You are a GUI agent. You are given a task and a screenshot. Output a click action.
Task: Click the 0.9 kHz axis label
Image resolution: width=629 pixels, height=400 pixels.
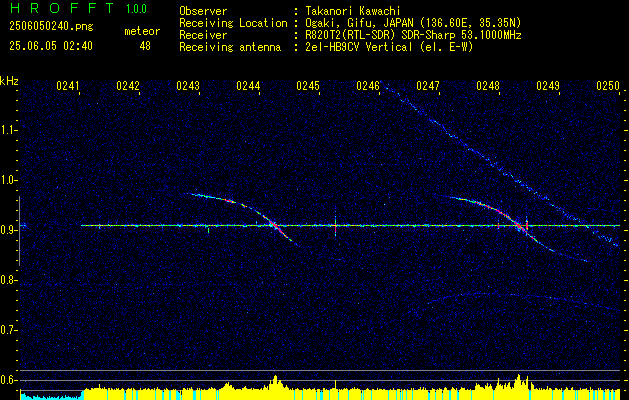[7, 230]
